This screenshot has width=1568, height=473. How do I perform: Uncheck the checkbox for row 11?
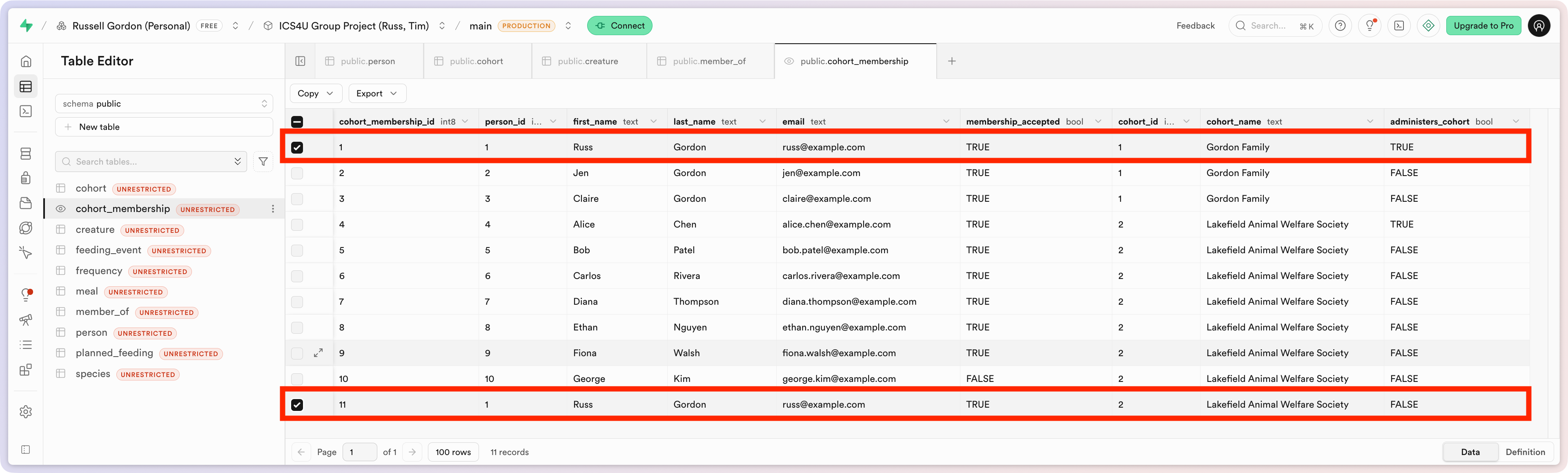point(297,405)
